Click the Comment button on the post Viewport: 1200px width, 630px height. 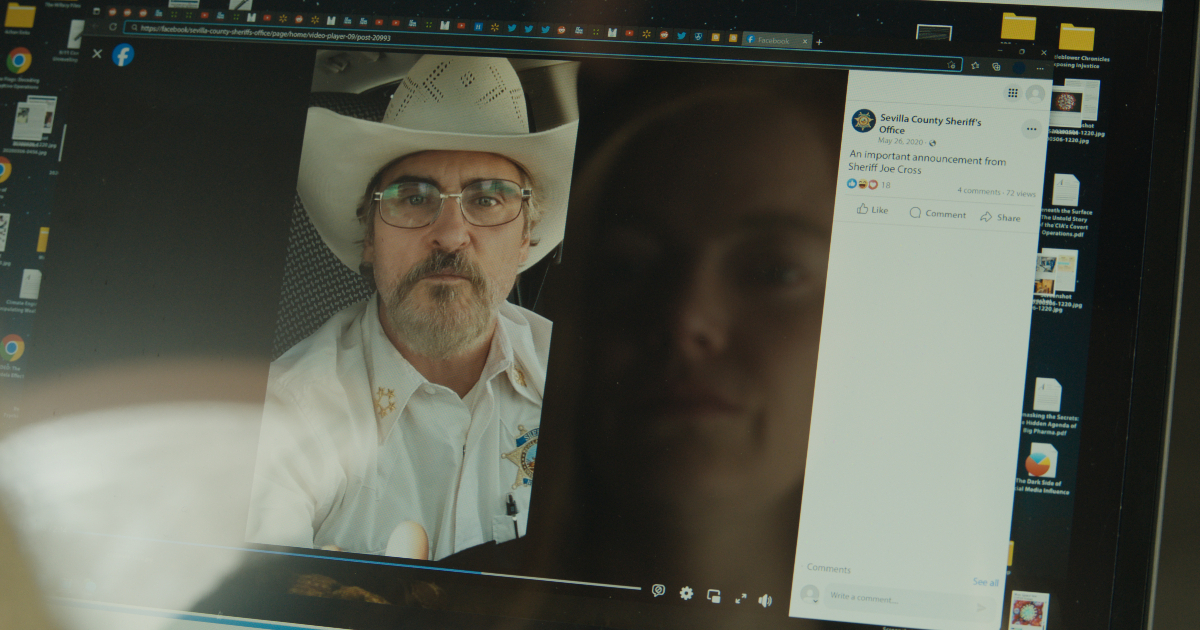pyautogui.click(x=937, y=214)
